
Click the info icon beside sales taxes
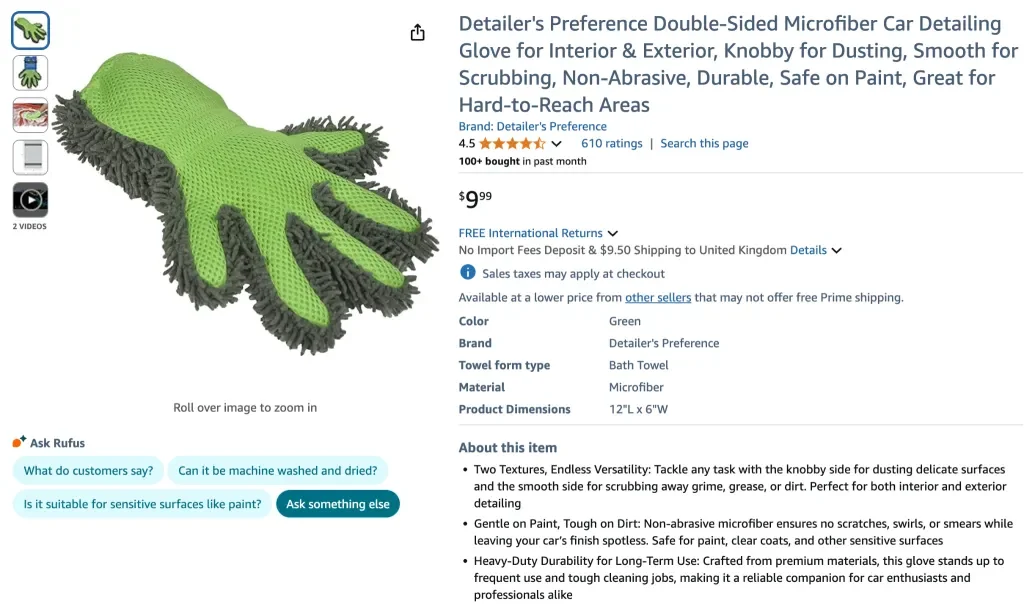point(467,273)
